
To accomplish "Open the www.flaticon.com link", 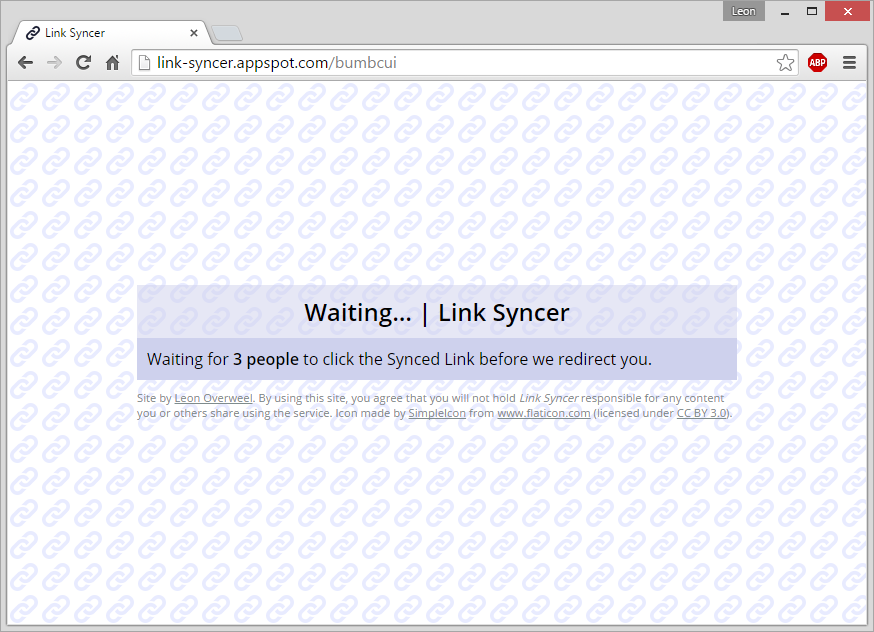I will [x=543, y=413].
